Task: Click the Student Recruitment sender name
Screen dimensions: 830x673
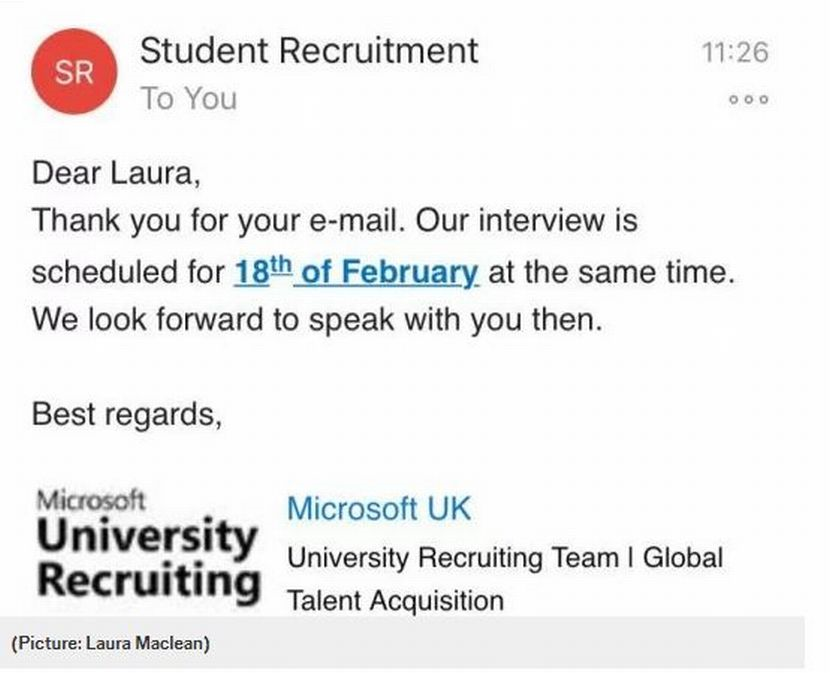Action: pos(309,50)
